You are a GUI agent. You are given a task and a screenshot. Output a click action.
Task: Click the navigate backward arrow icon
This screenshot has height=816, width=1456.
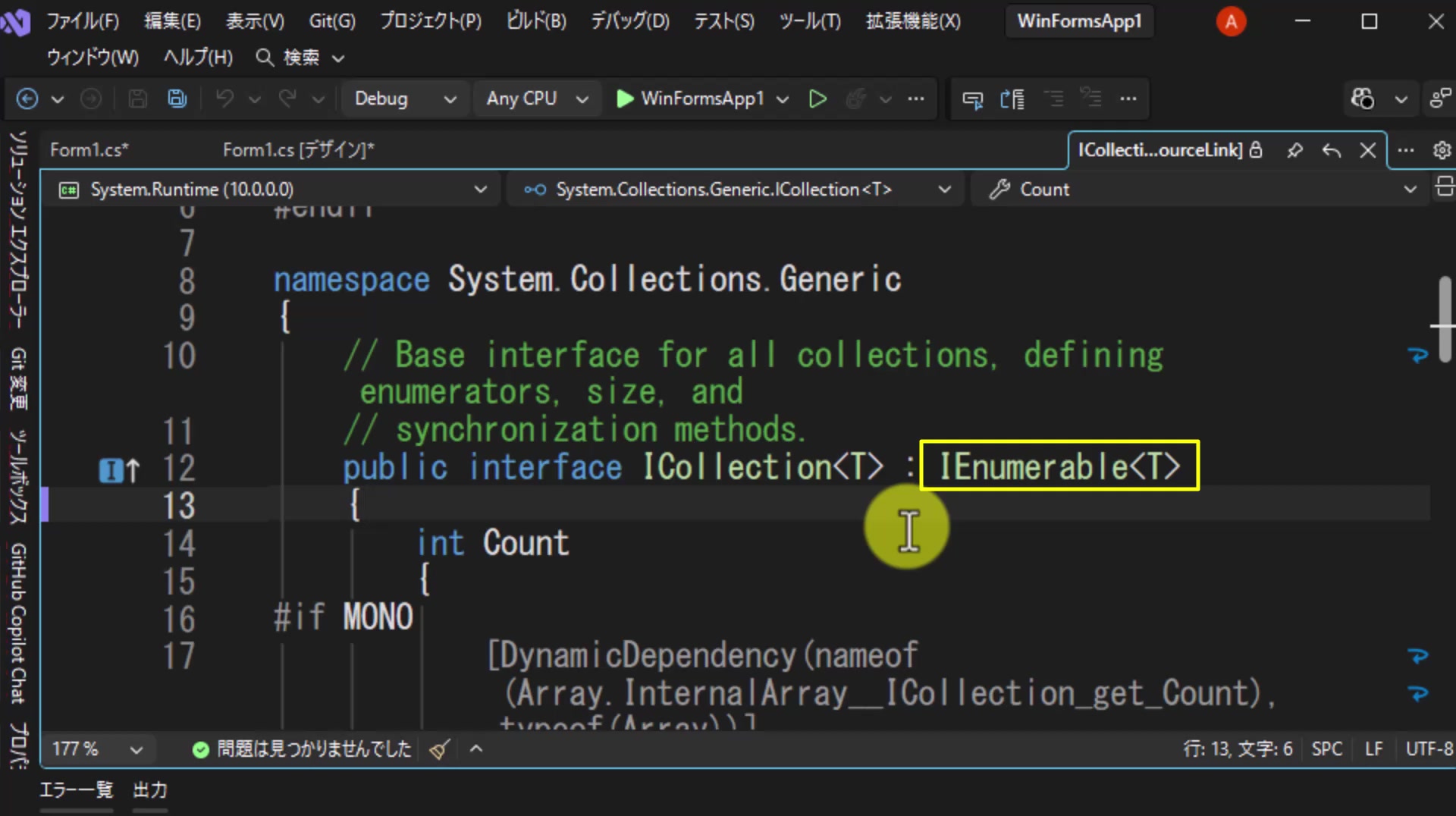(x=27, y=99)
